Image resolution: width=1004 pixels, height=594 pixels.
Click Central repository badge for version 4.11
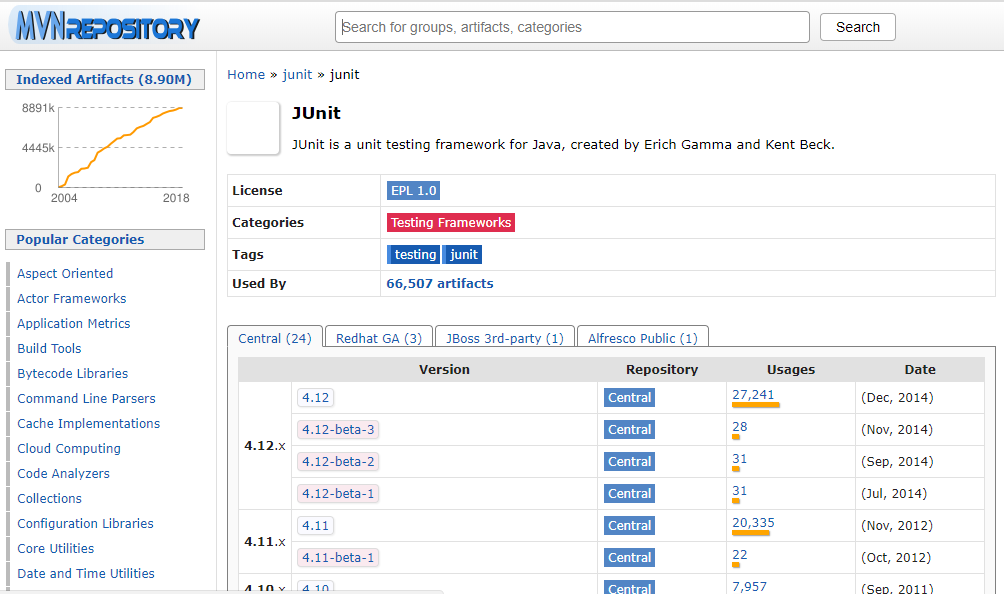(629, 526)
